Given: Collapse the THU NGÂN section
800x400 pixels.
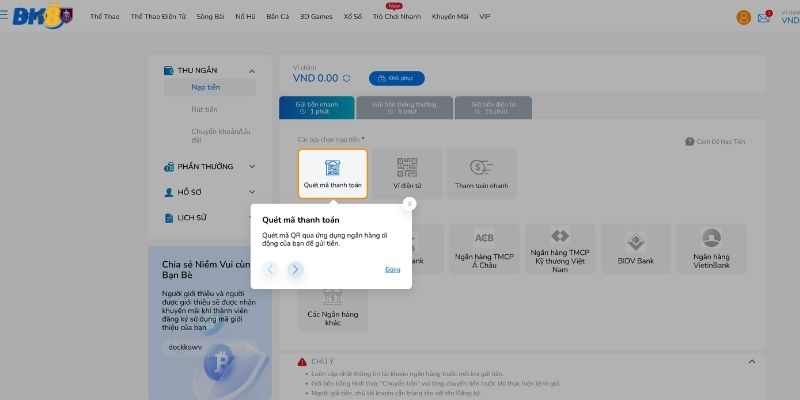Looking at the screenshot, I should click(252, 71).
